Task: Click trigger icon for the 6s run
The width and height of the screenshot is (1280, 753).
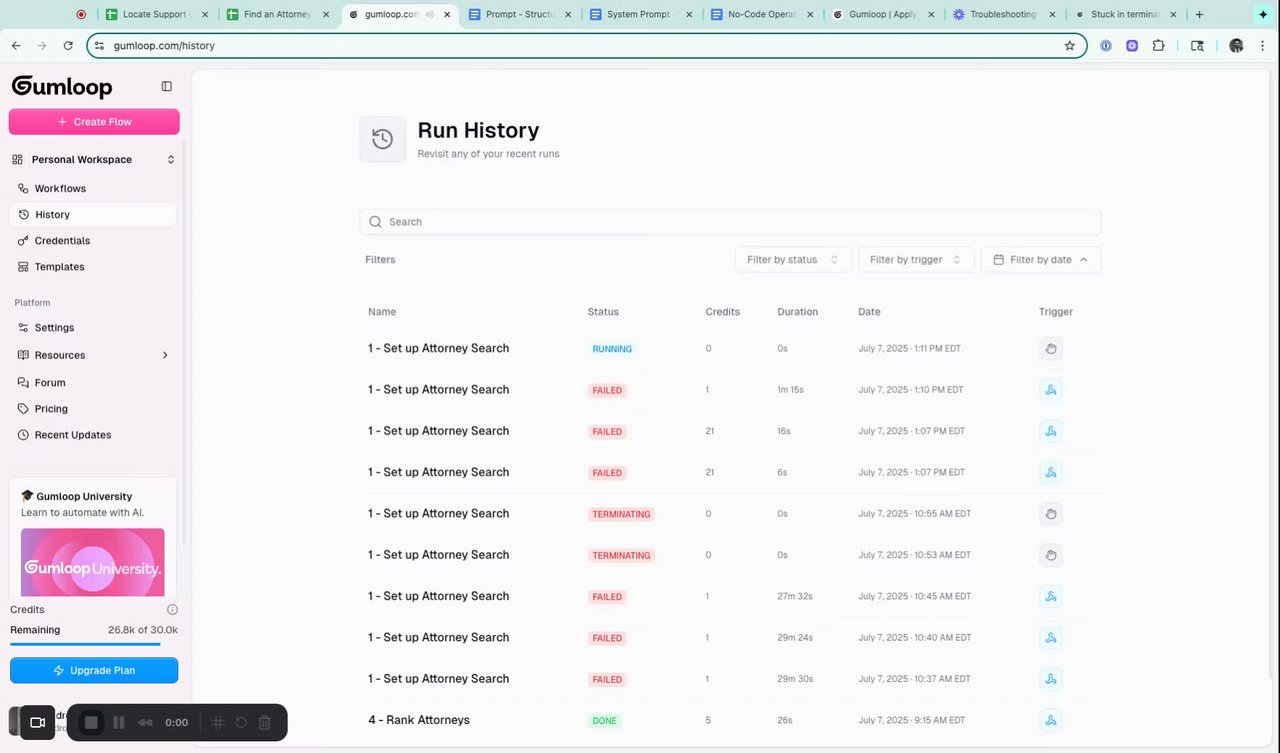Action: pos(1050,472)
